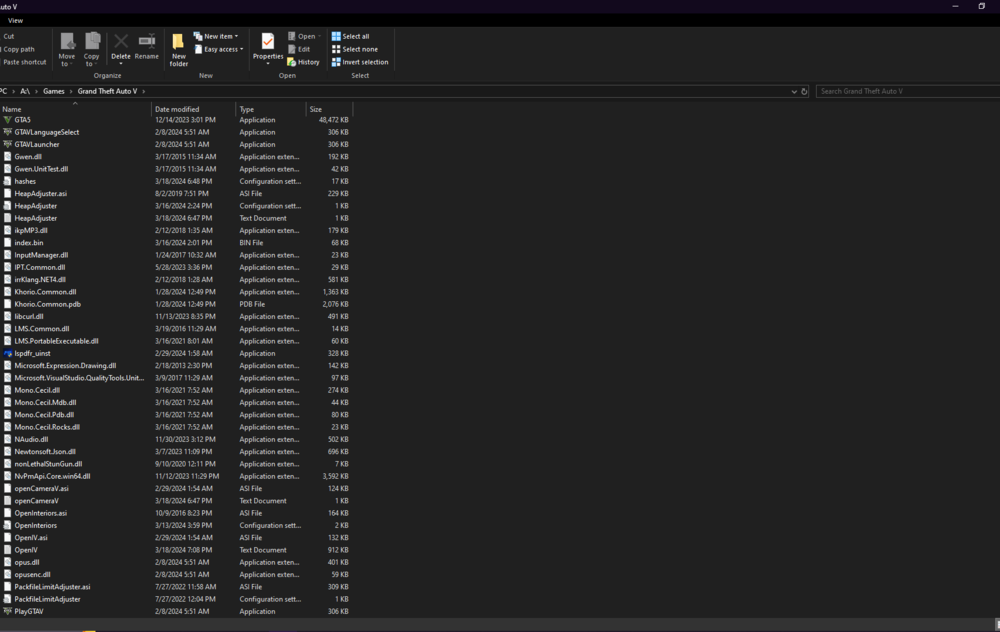This screenshot has height=632, width=1000.
Task: Select the Cut icon in the ribbon
Action: coord(9,34)
